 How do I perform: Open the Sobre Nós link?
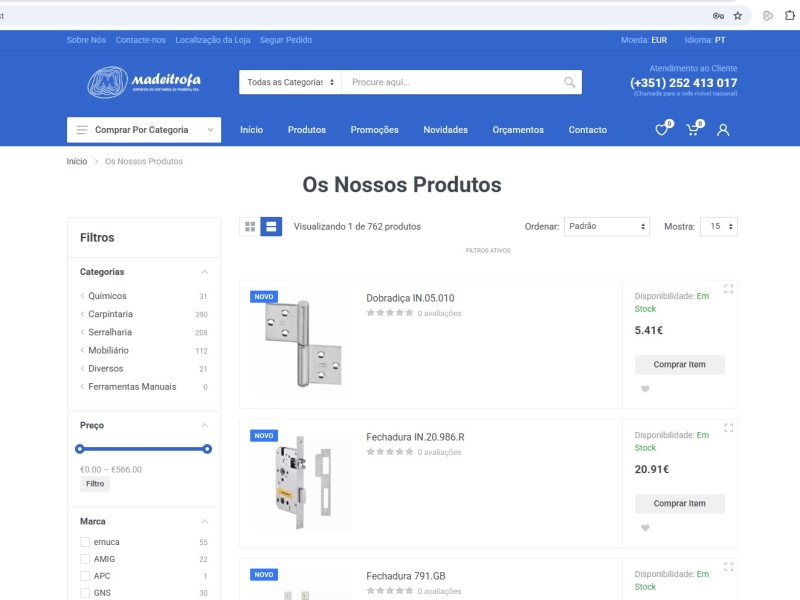pyautogui.click(x=86, y=40)
